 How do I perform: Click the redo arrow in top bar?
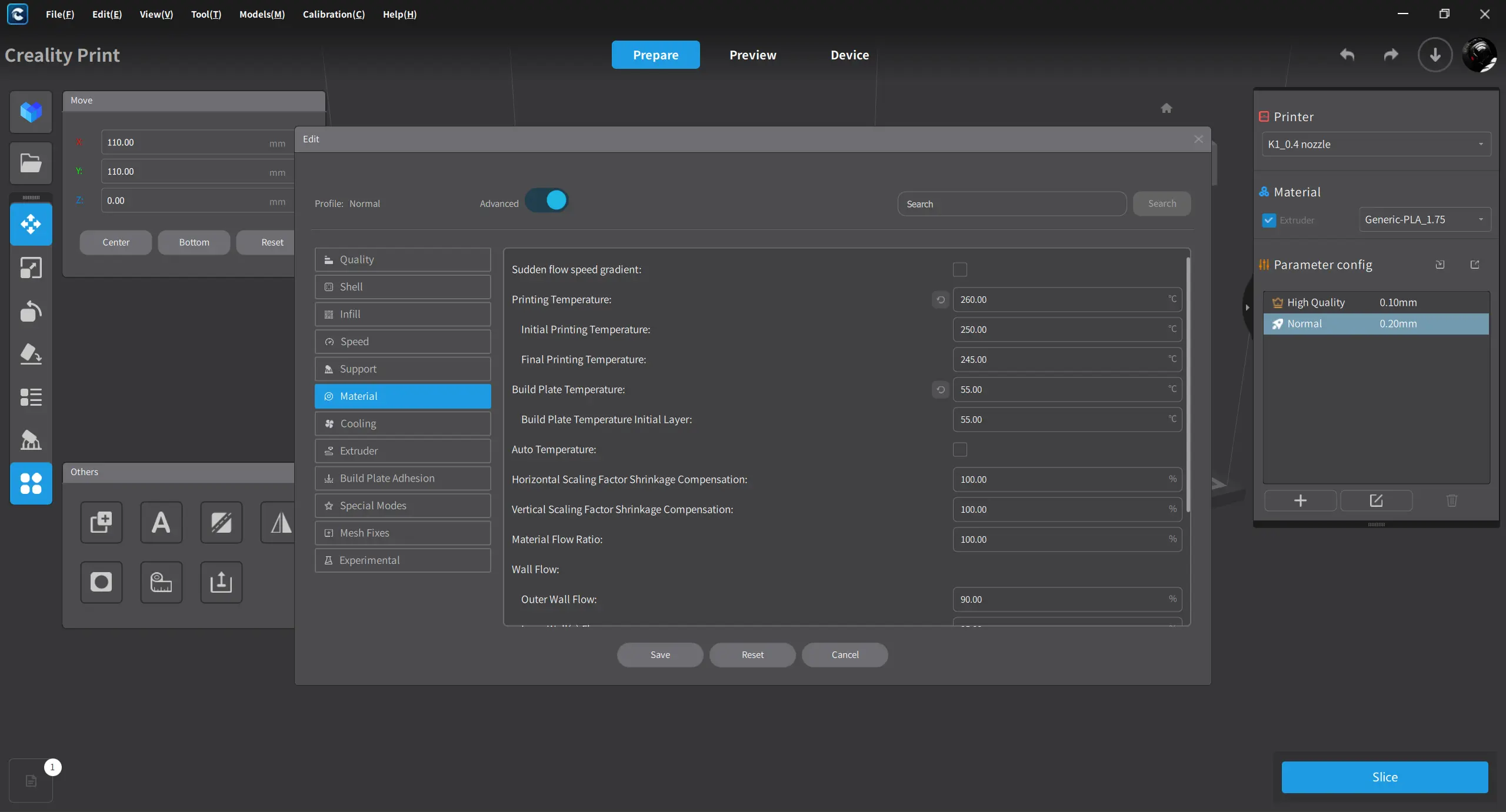click(1391, 55)
